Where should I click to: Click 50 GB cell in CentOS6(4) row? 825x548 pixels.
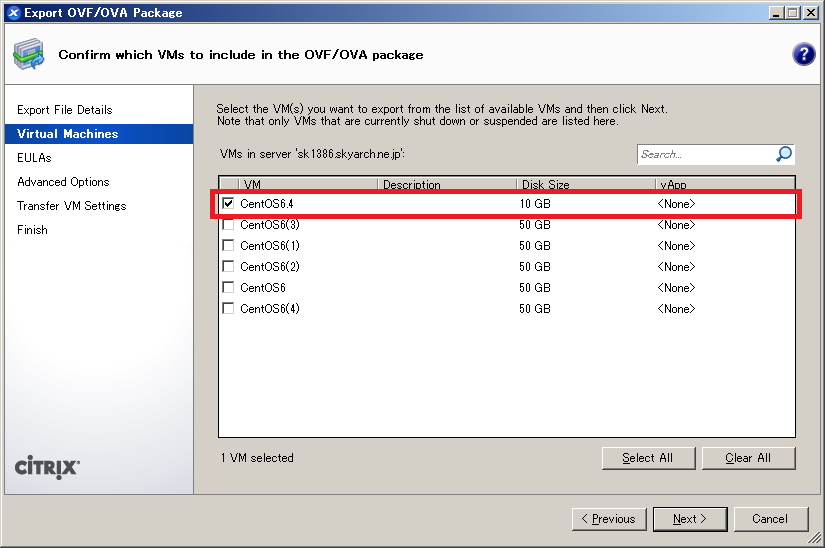(535, 309)
